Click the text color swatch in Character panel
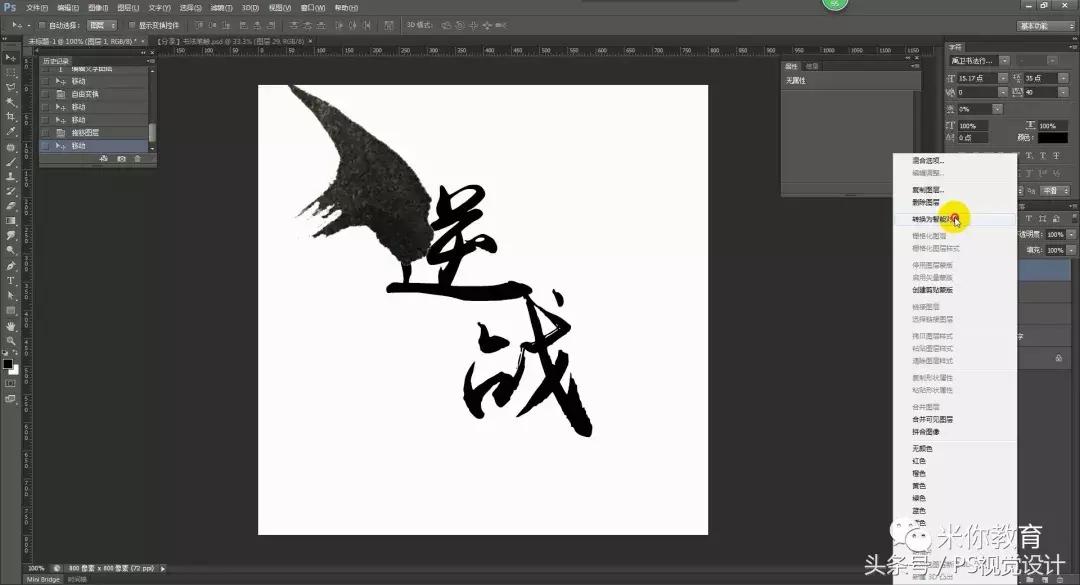Screen dimensions: 1080x585 click(x=1053, y=136)
